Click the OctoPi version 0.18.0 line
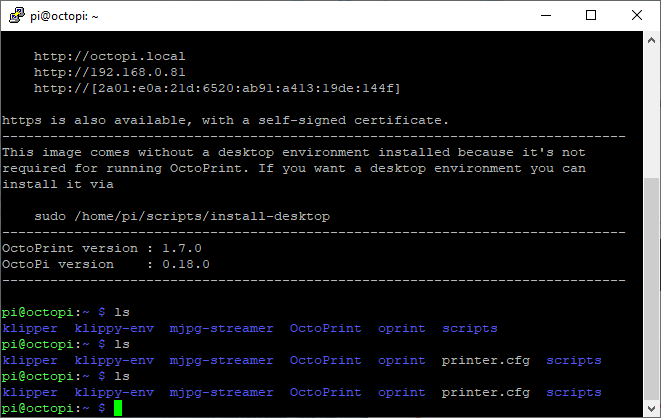This screenshot has height=418, width=661. 106,264
